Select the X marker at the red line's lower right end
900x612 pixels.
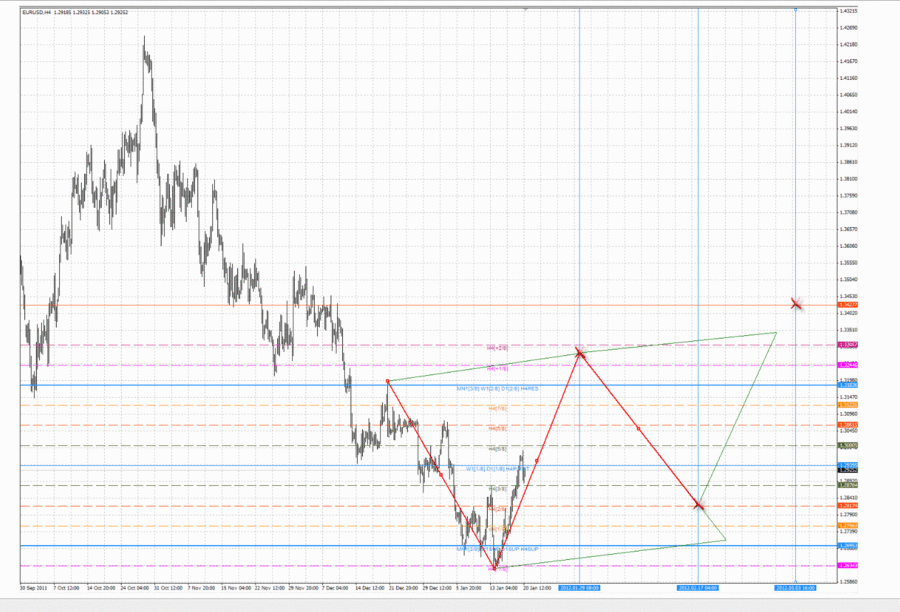point(699,506)
